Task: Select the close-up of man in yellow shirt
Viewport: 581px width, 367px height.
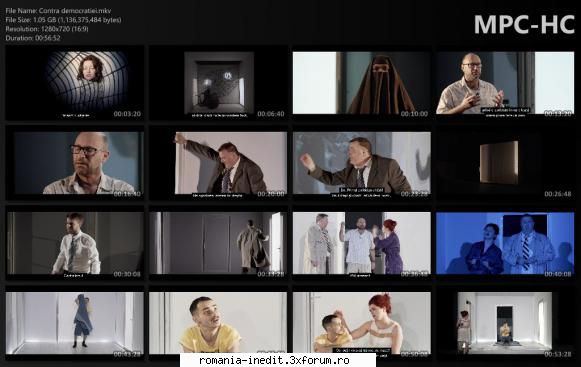Action: 218,323
